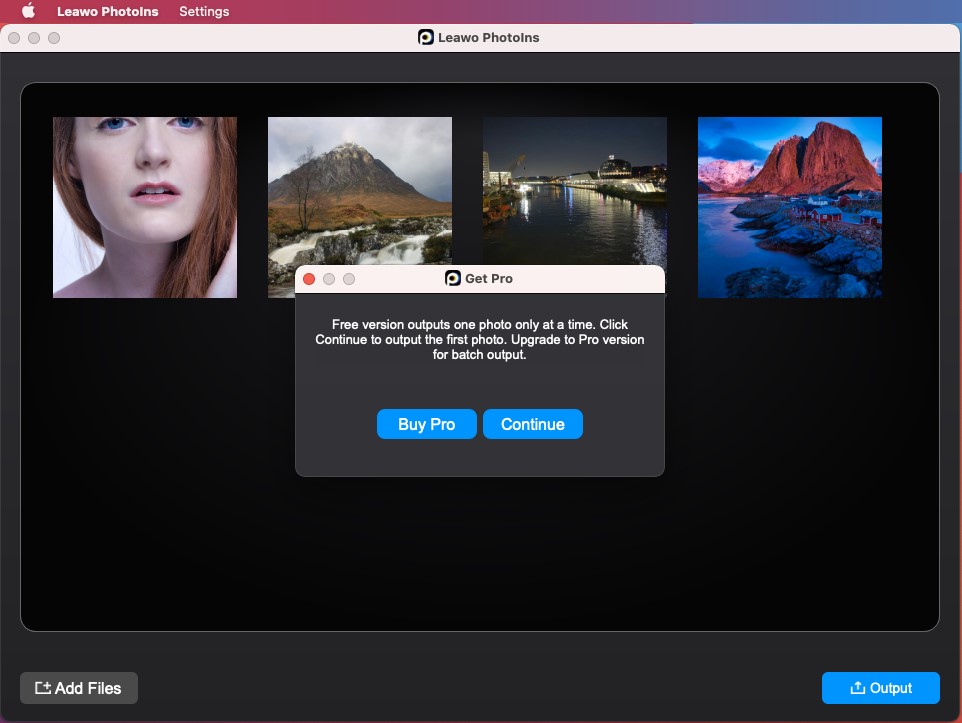This screenshot has height=723, width=962.
Task: Click the Leawo PhotoIns logo in main title bar
Action: 426,38
